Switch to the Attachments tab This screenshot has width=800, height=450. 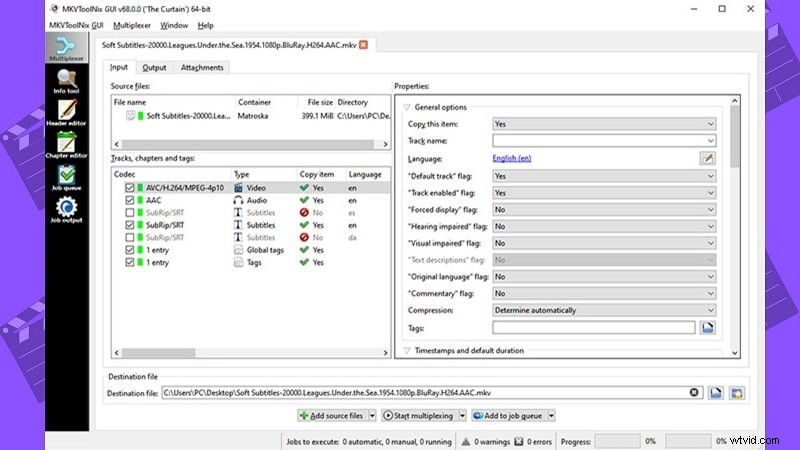(202, 68)
